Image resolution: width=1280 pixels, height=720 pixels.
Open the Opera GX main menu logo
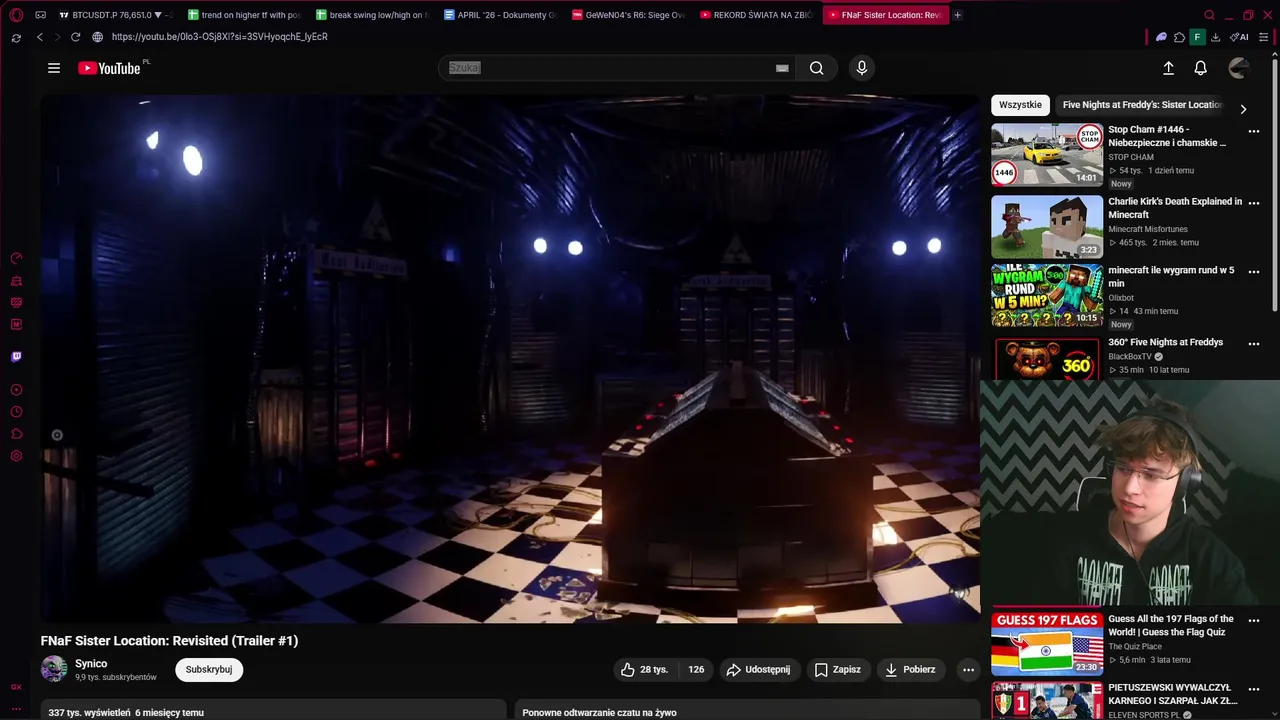[16, 15]
